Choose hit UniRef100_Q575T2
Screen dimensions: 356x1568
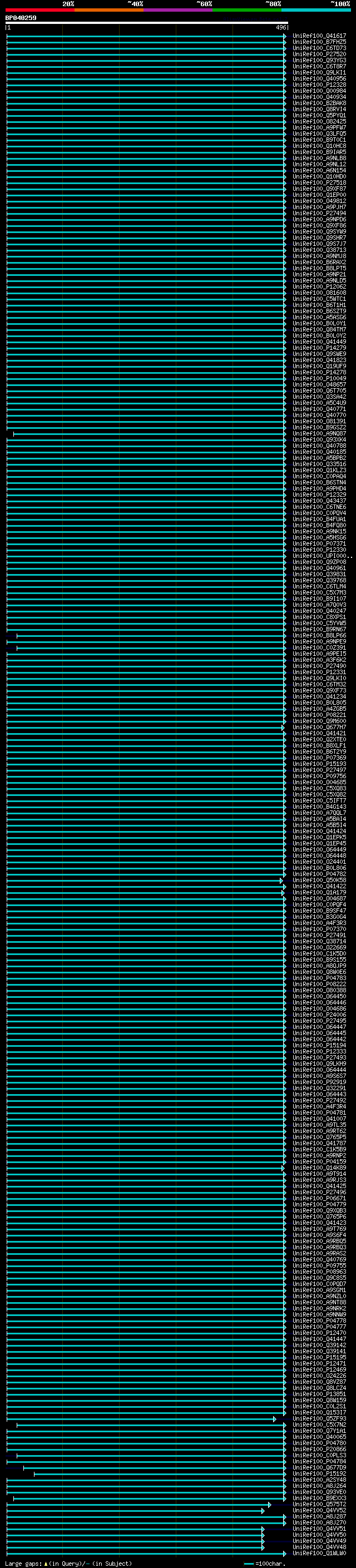[x=319, y=1504]
